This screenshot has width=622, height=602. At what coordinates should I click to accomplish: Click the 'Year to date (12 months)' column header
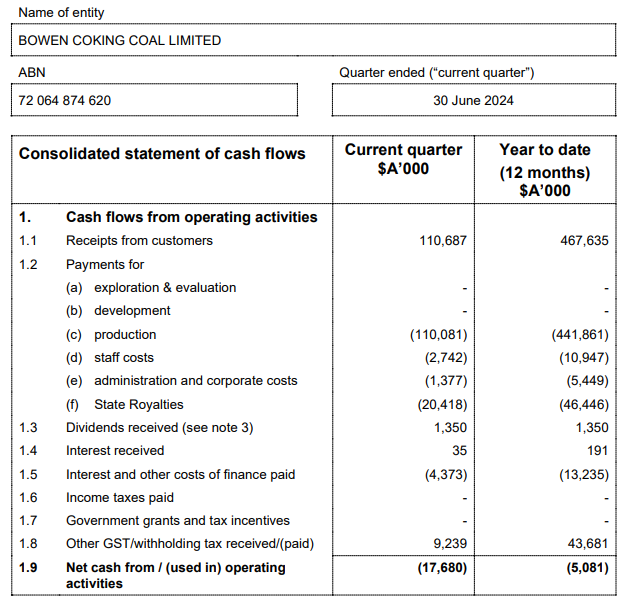click(x=545, y=169)
